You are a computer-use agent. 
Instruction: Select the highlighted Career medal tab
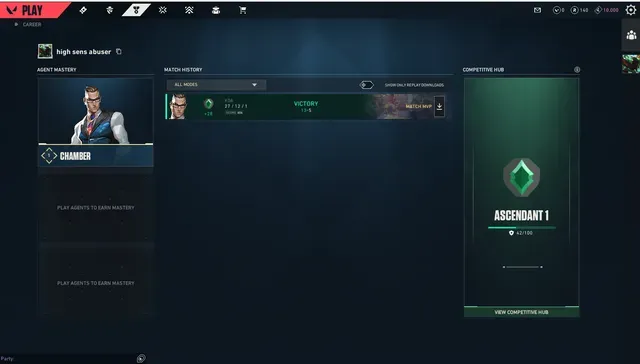[x=136, y=10]
